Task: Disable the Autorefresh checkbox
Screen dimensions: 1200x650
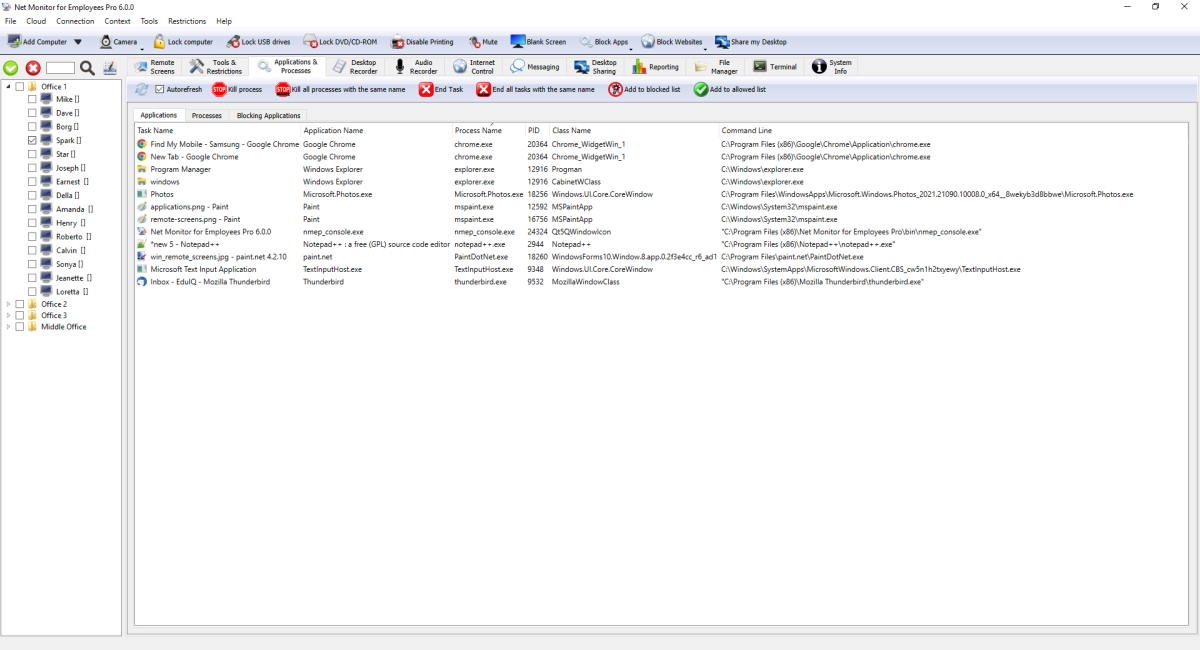Action: click(x=157, y=89)
